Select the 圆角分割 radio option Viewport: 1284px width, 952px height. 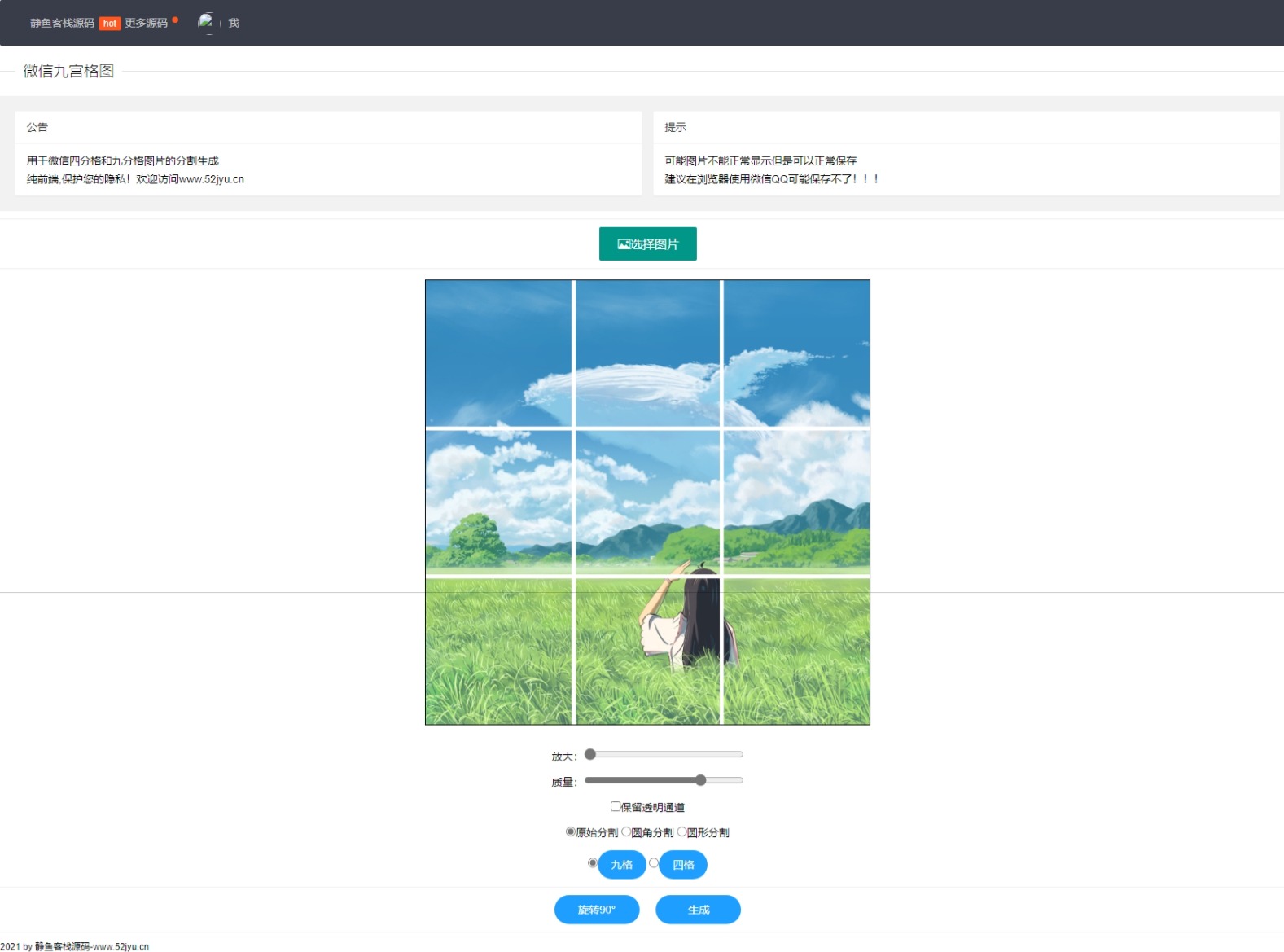626,831
